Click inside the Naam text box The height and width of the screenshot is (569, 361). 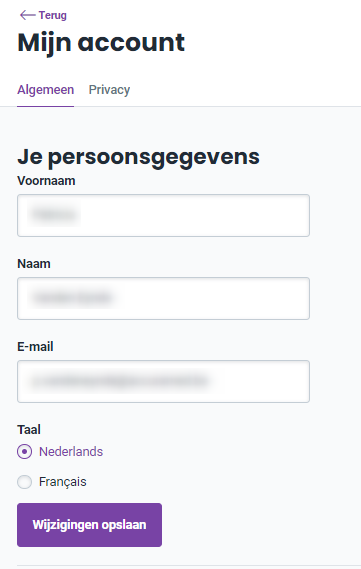(163, 299)
